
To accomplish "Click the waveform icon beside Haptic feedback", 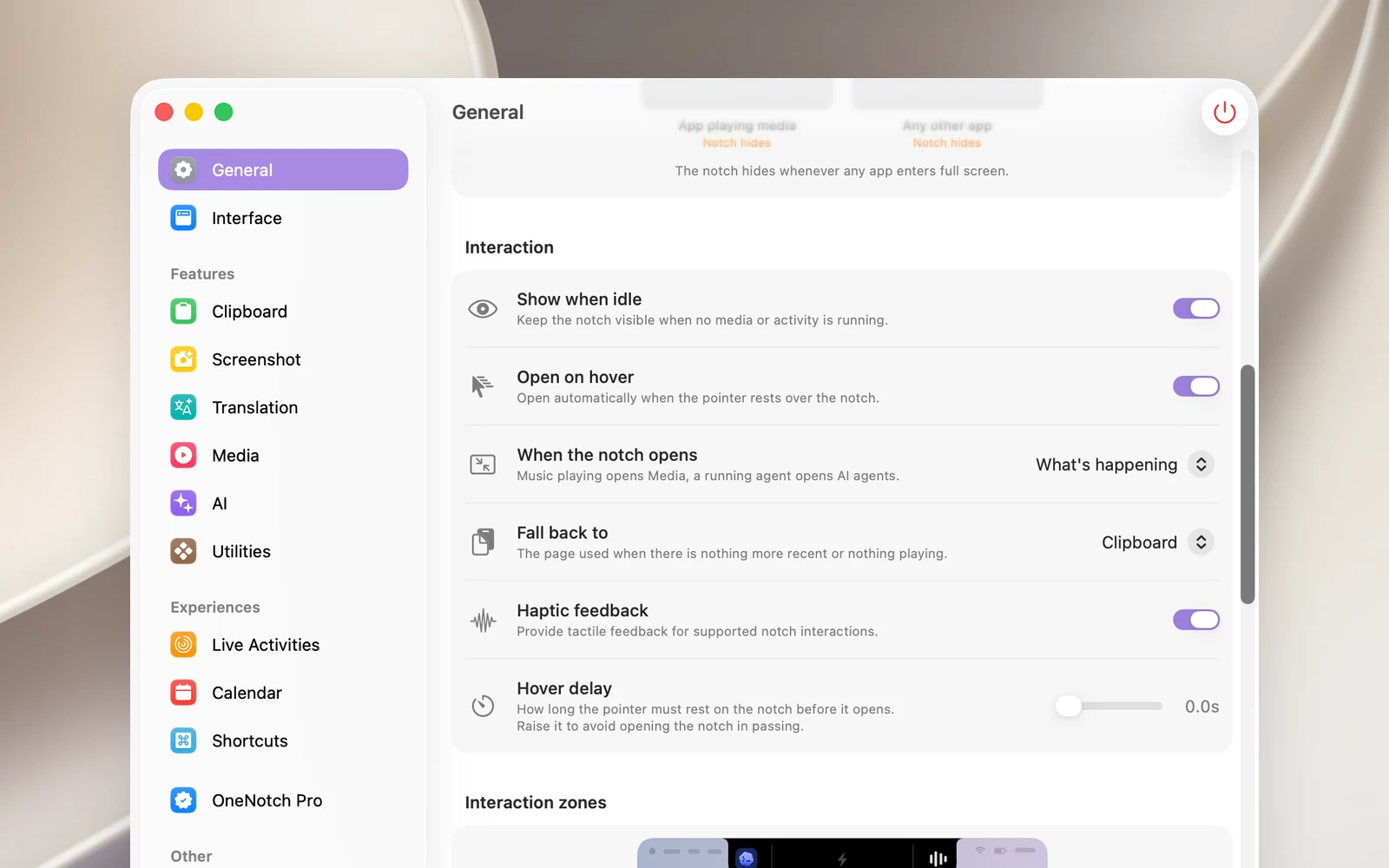I will (483, 620).
